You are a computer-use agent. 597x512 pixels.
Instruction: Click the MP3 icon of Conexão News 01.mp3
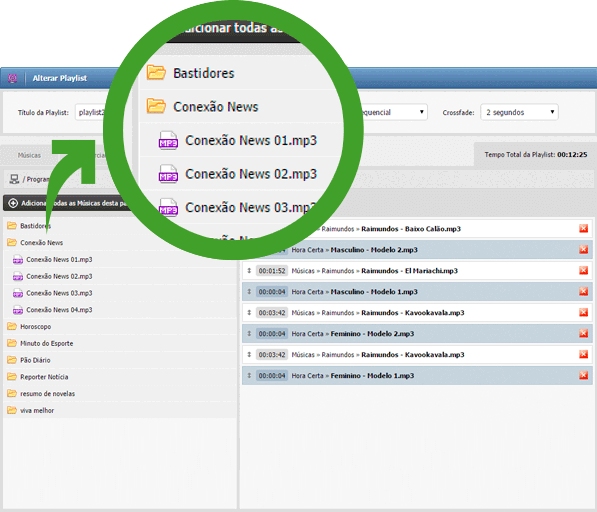(18, 260)
